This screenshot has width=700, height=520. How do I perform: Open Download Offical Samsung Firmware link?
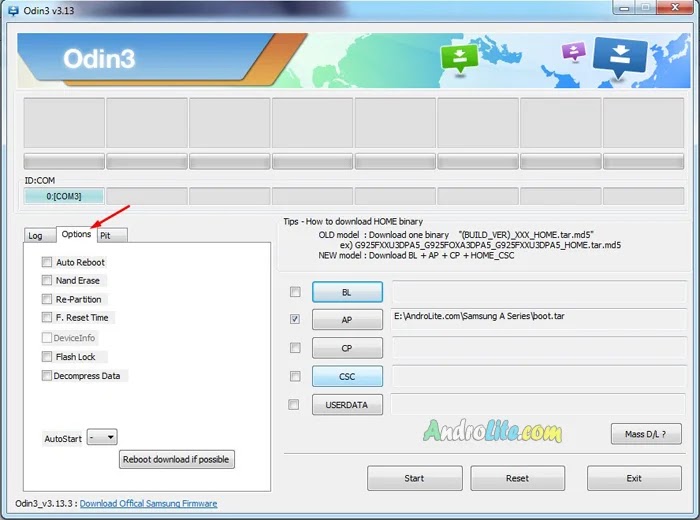click(148, 503)
